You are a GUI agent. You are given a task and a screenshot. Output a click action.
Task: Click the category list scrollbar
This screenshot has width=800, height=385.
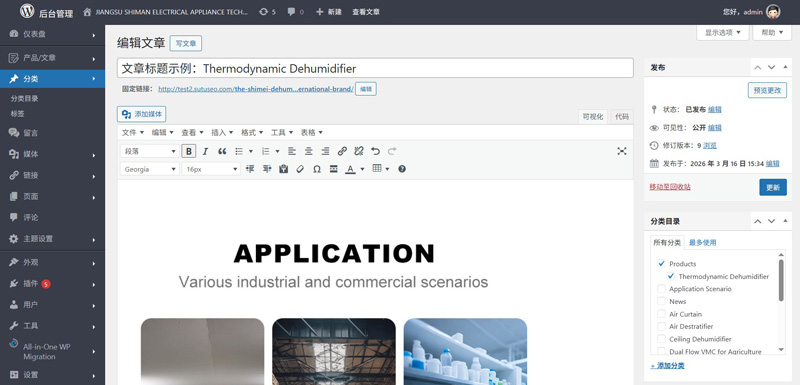[781, 280]
